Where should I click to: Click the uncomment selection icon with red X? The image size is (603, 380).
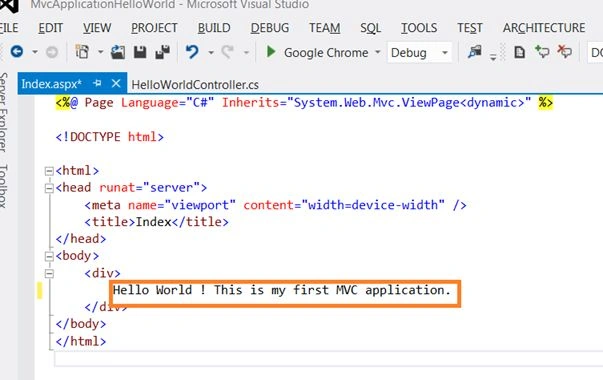point(564,52)
